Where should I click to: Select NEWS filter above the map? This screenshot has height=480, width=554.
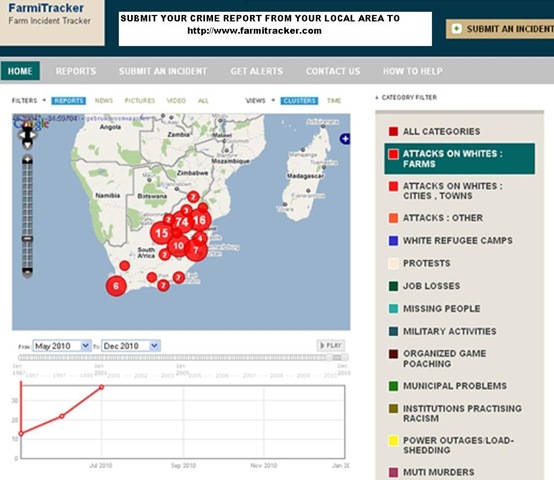click(104, 101)
